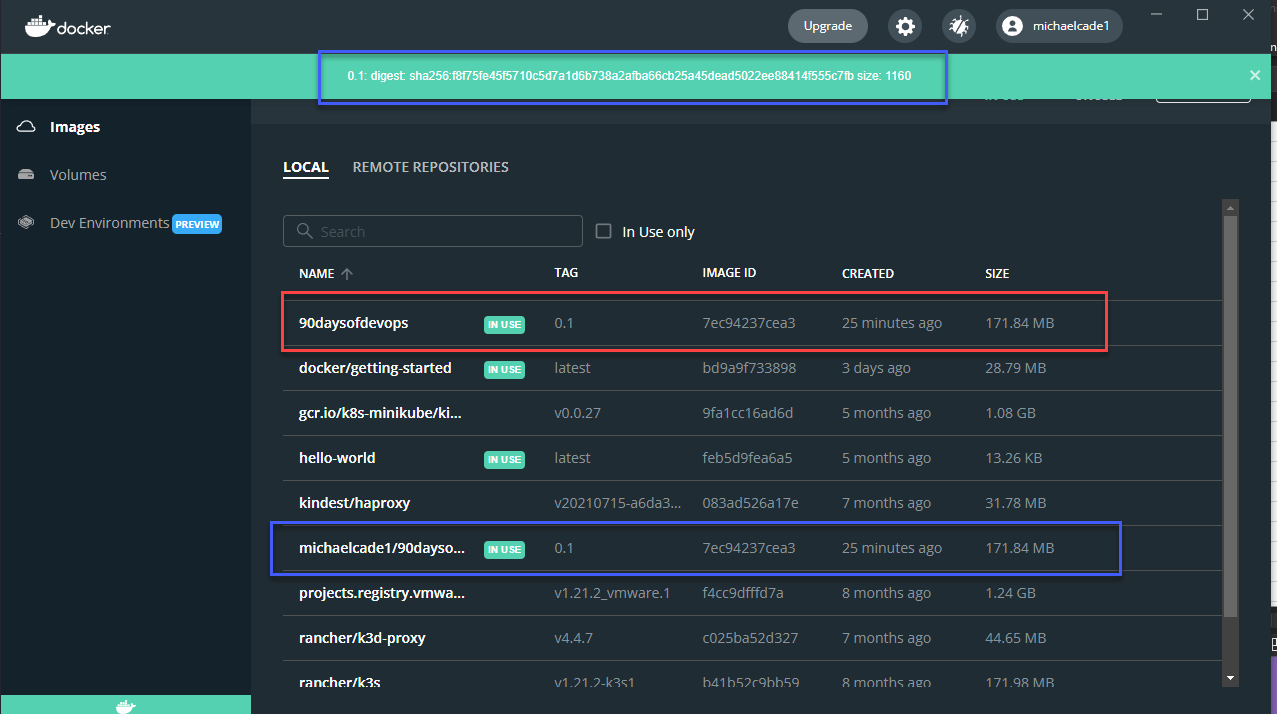Click the Volumes drive icon in sidebar
The width and height of the screenshot is (1277, 714).
click(27, 175)
